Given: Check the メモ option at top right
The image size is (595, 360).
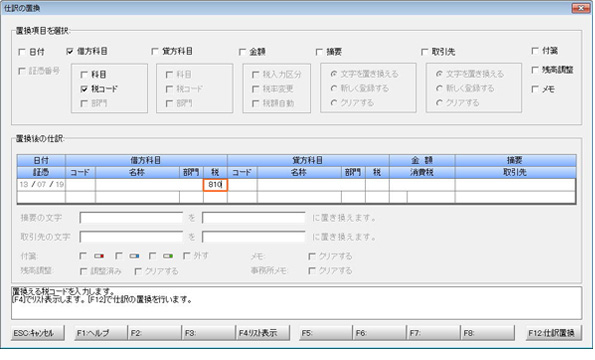Looking at the screenshot, I should (x=535, y=89).
